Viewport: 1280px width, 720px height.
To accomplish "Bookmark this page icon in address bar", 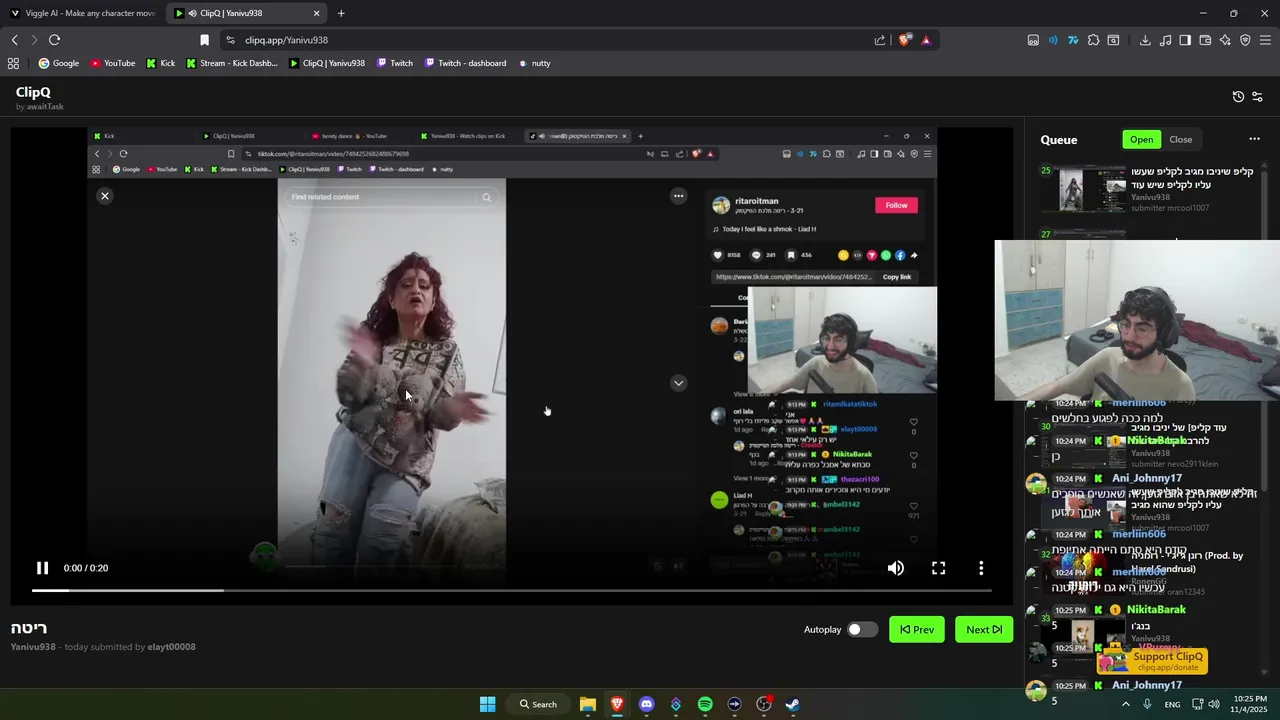I will pyautogui.click(x=204, y=40).
